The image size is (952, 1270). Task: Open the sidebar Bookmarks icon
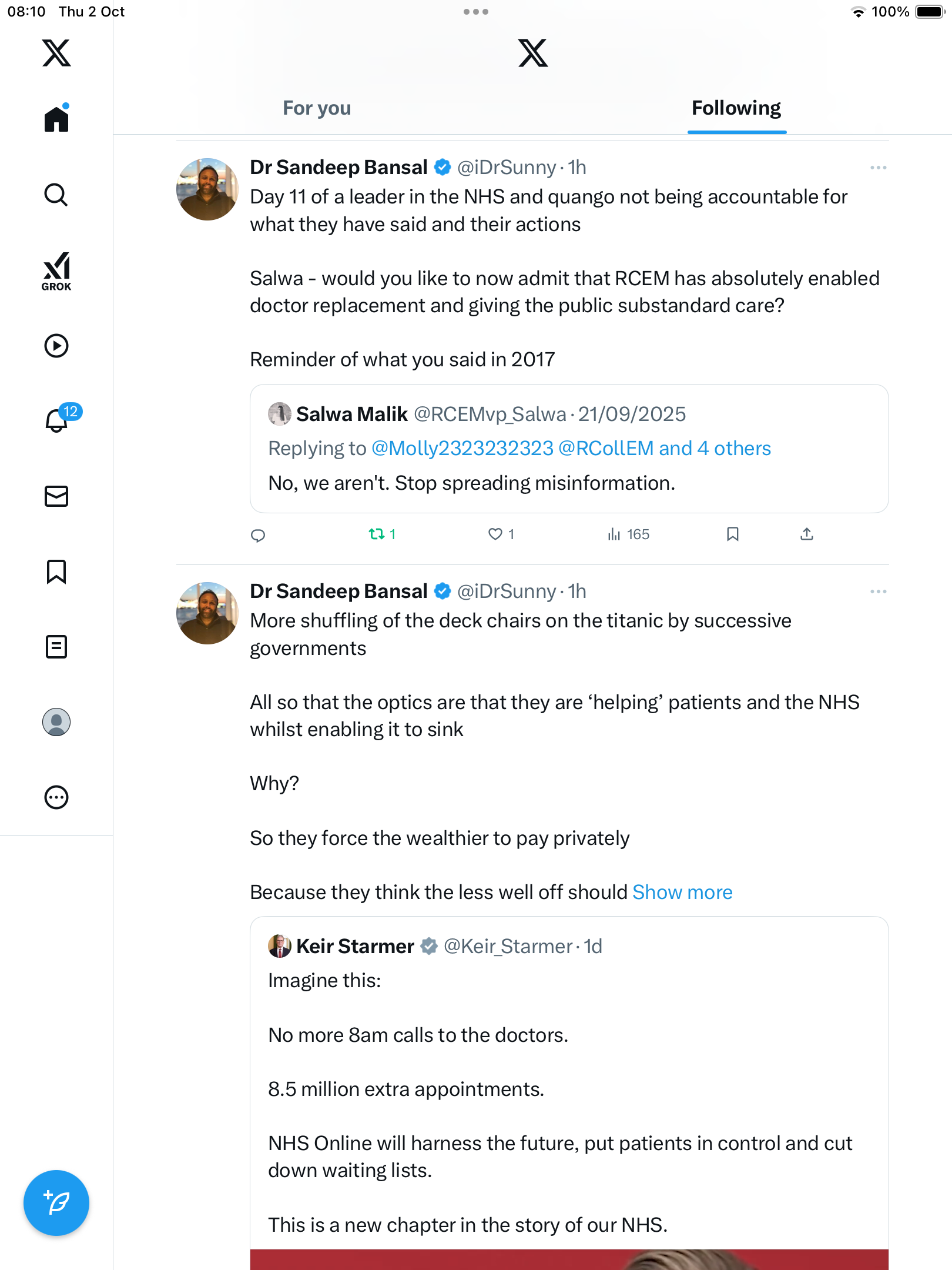coord(56,571)
